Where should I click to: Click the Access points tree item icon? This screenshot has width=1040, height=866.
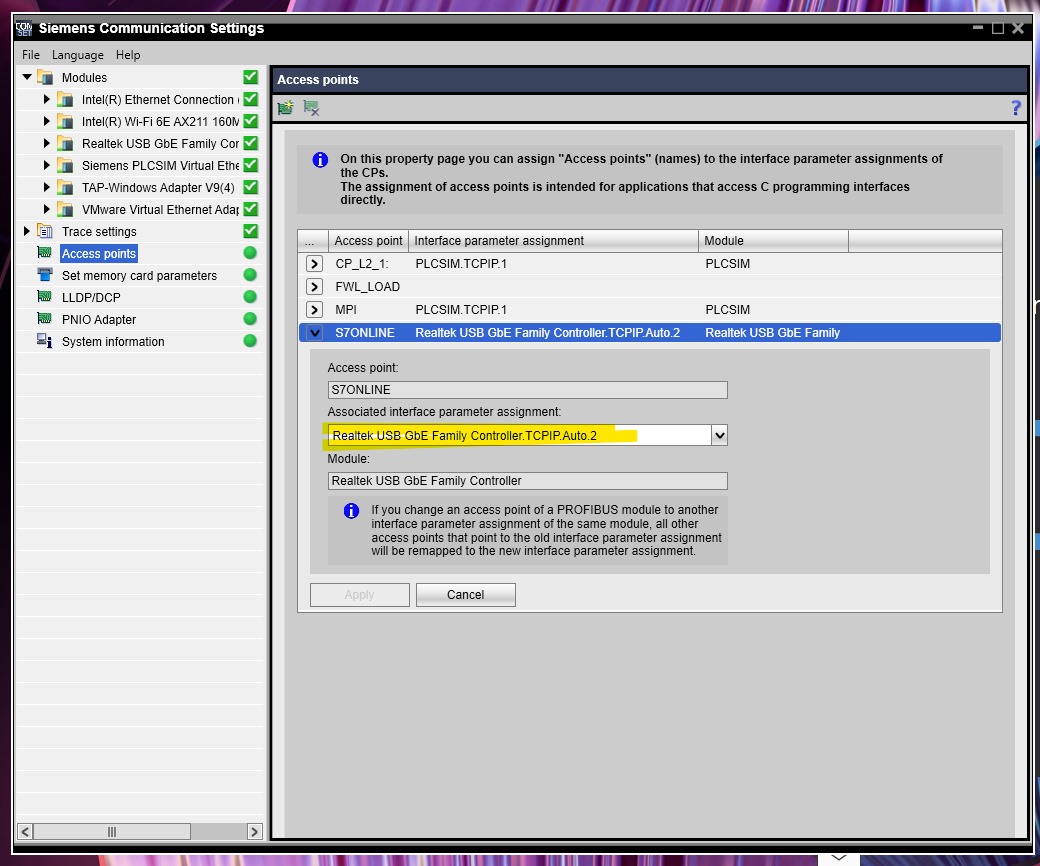tap(44, 253)
